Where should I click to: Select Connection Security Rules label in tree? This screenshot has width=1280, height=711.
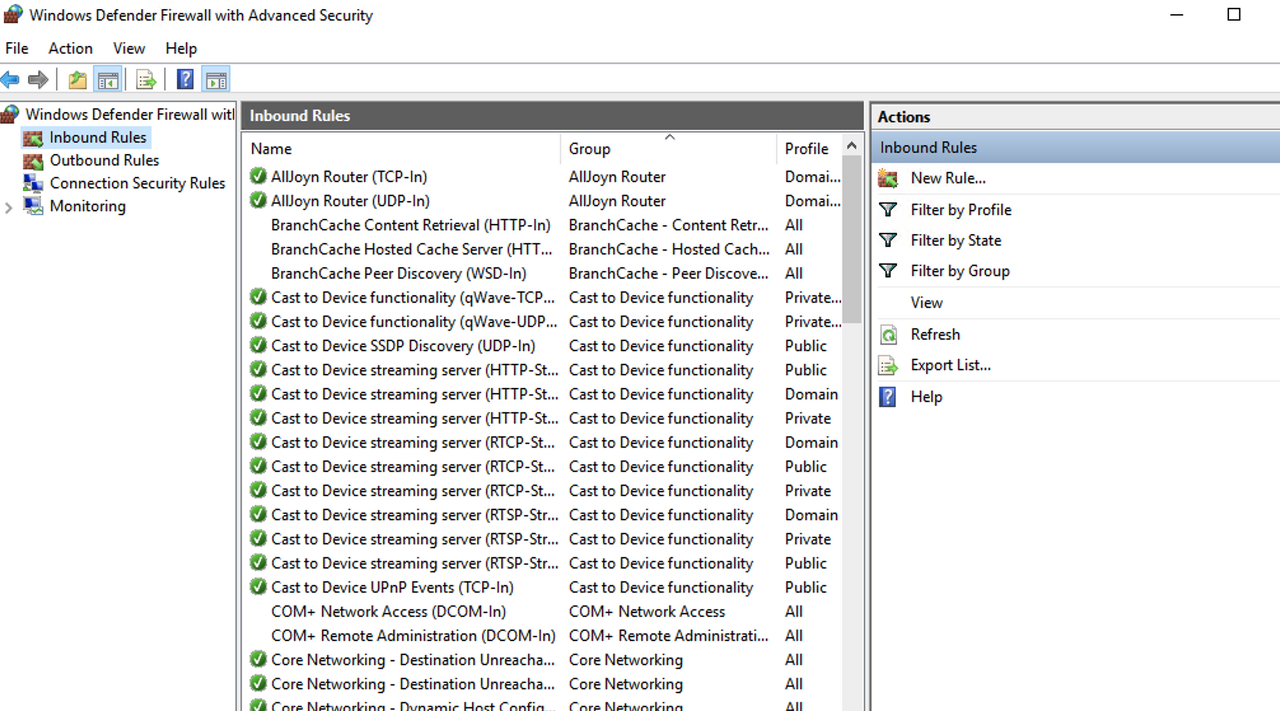point(138,183)
